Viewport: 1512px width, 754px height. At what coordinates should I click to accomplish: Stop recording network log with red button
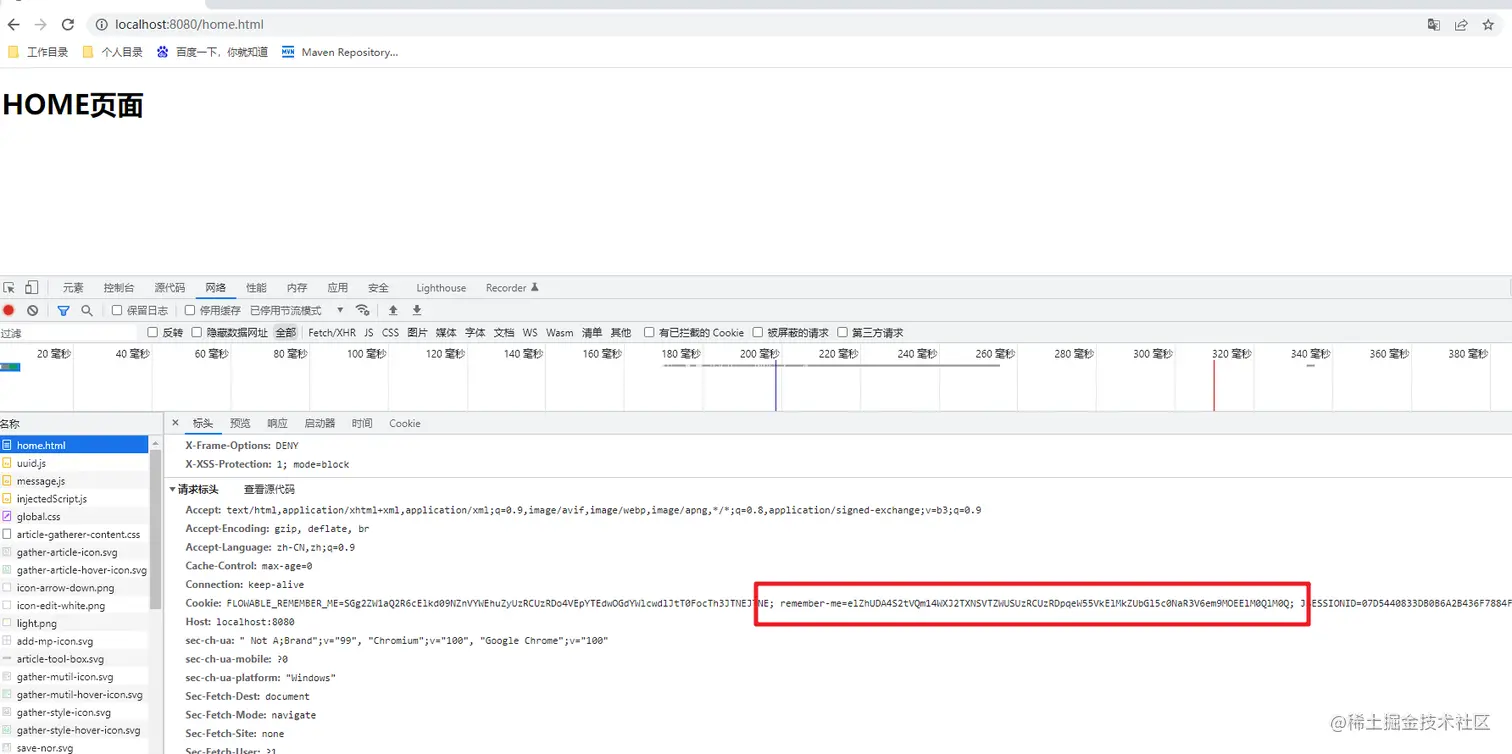pyautogui.click(x=9, y=311)
